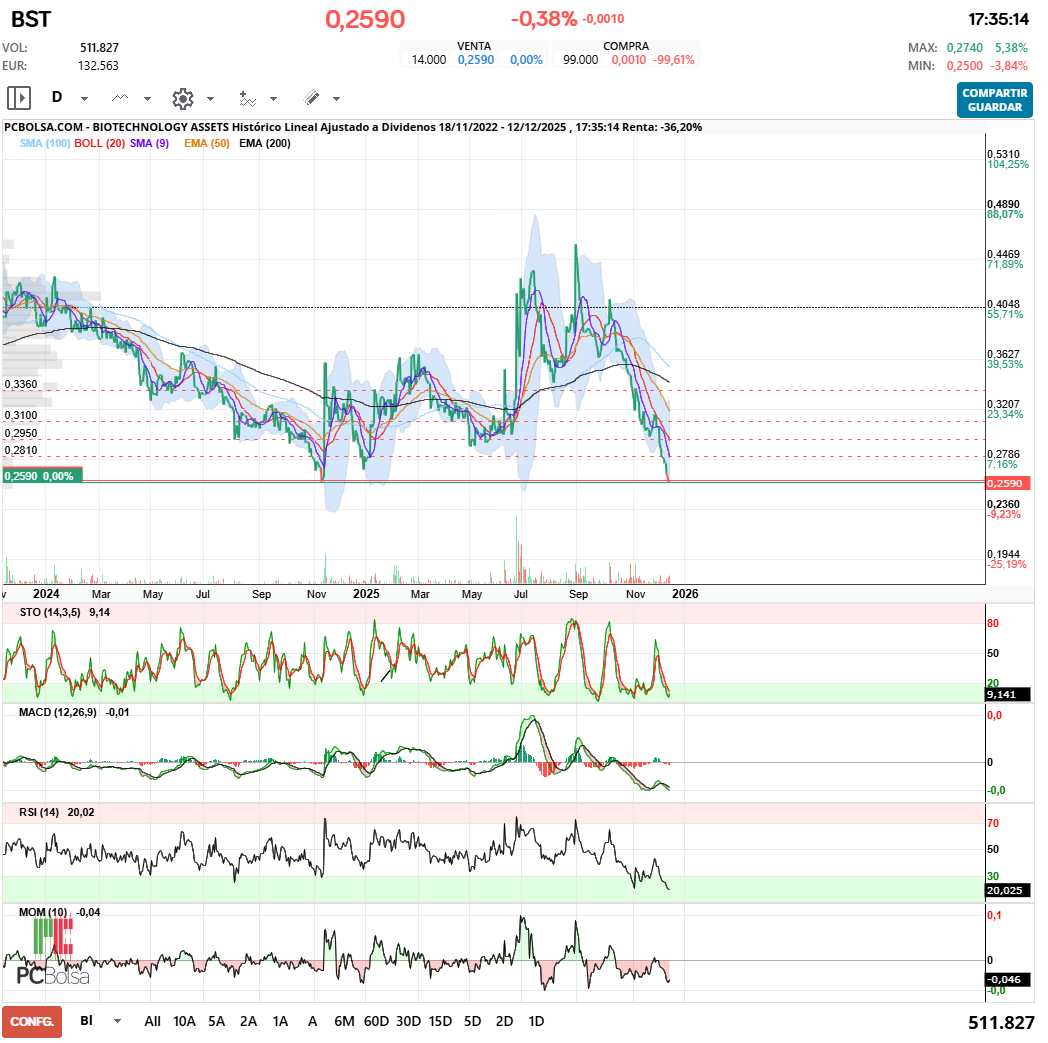Viewport: 1048px width, 1043px height.
Task: Click the COMPRA price 0,0010
Action: tap(629, 59)
